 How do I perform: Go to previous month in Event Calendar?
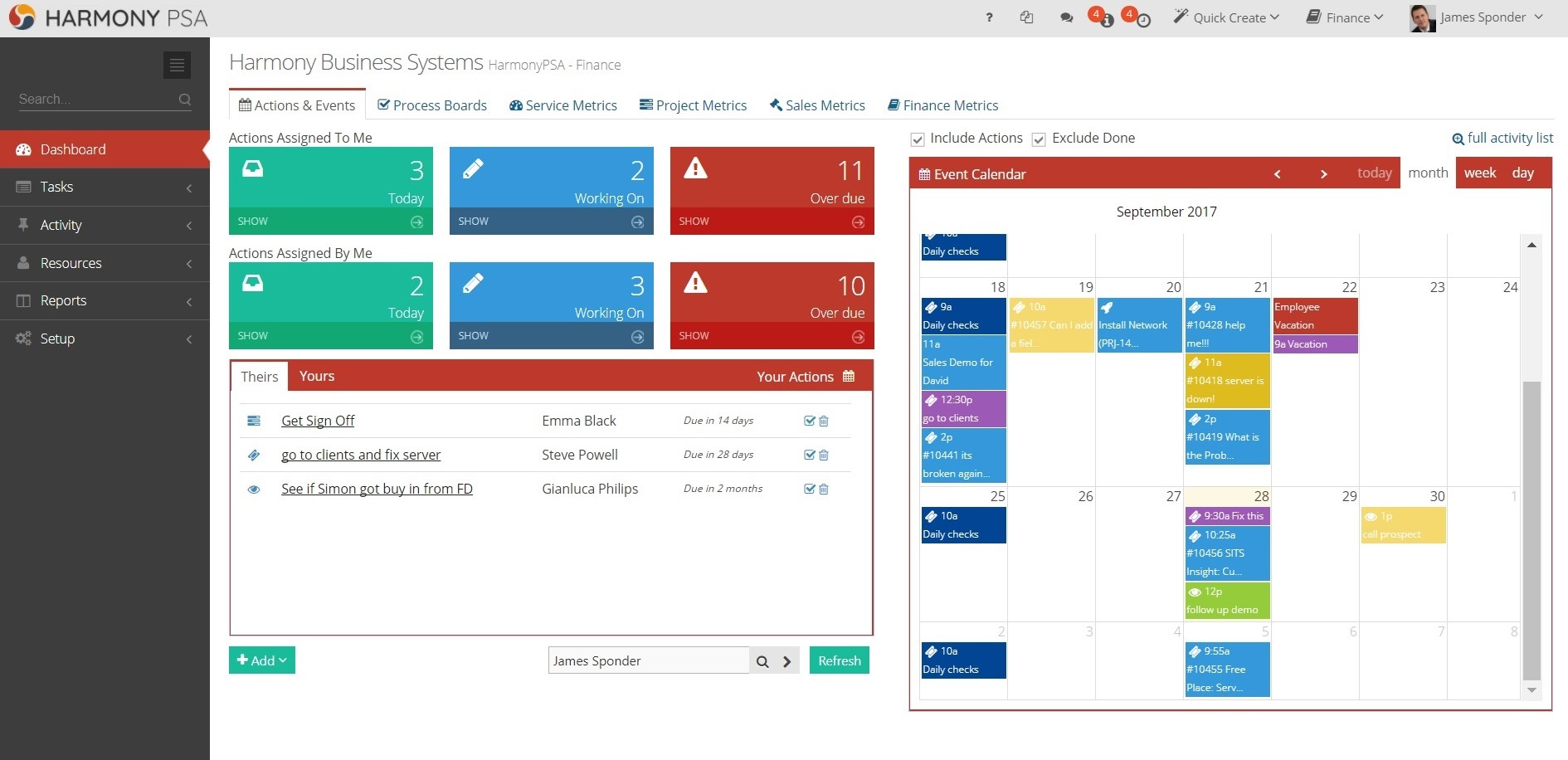[1278, 174]
